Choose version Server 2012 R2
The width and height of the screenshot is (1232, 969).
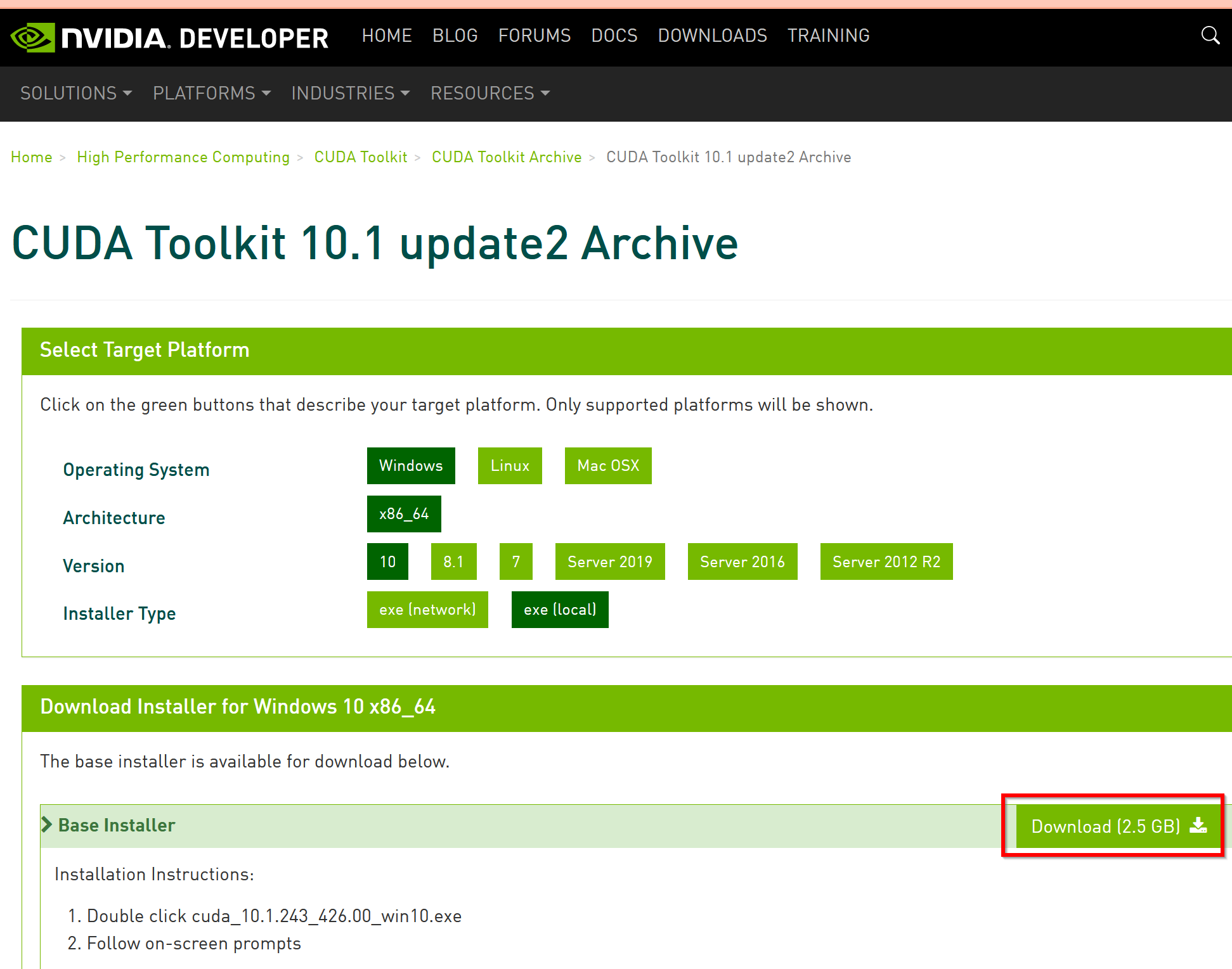(x=886, y=562)
